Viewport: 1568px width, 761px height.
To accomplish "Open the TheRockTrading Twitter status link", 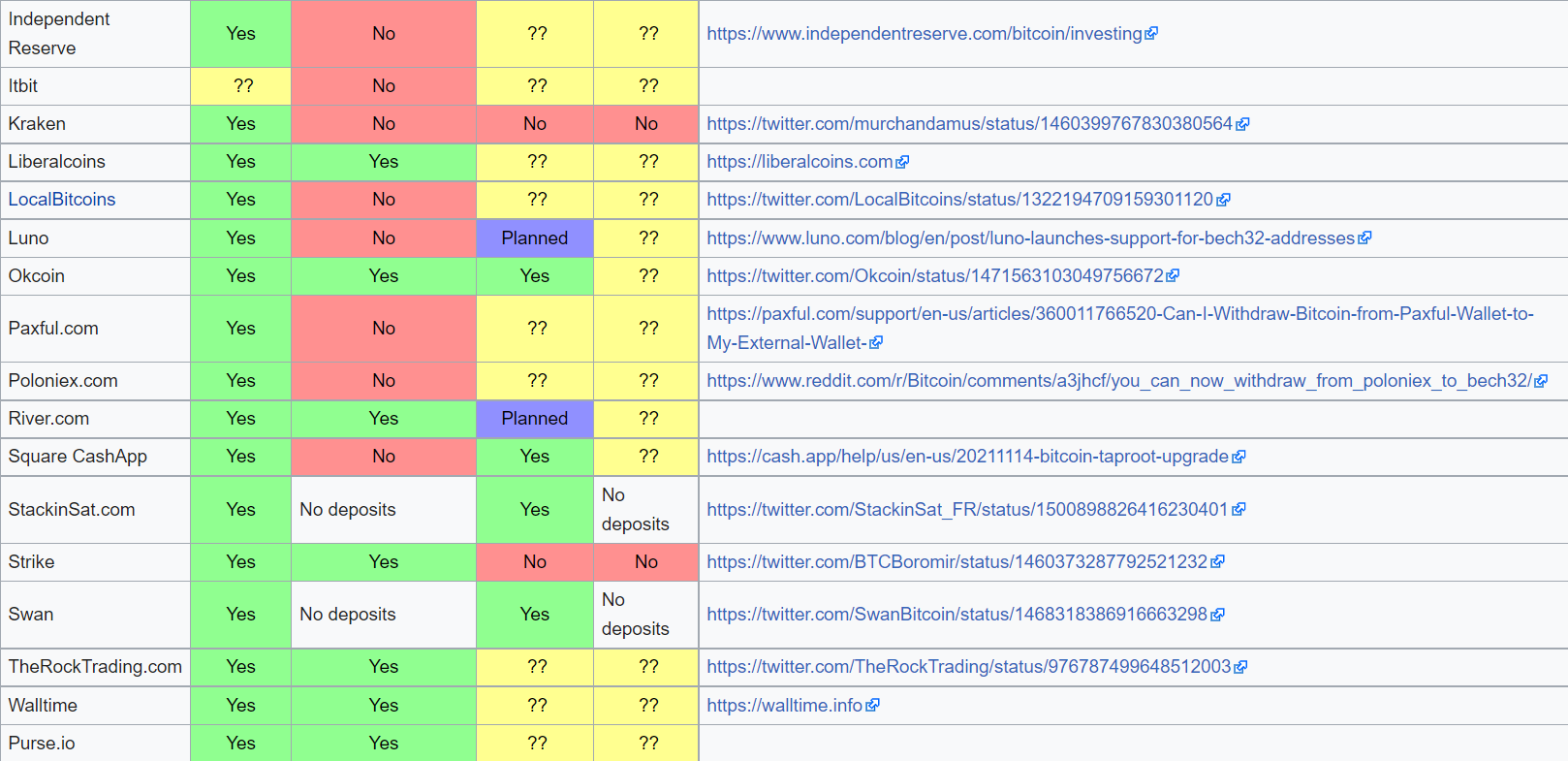I will click(968, 667).
